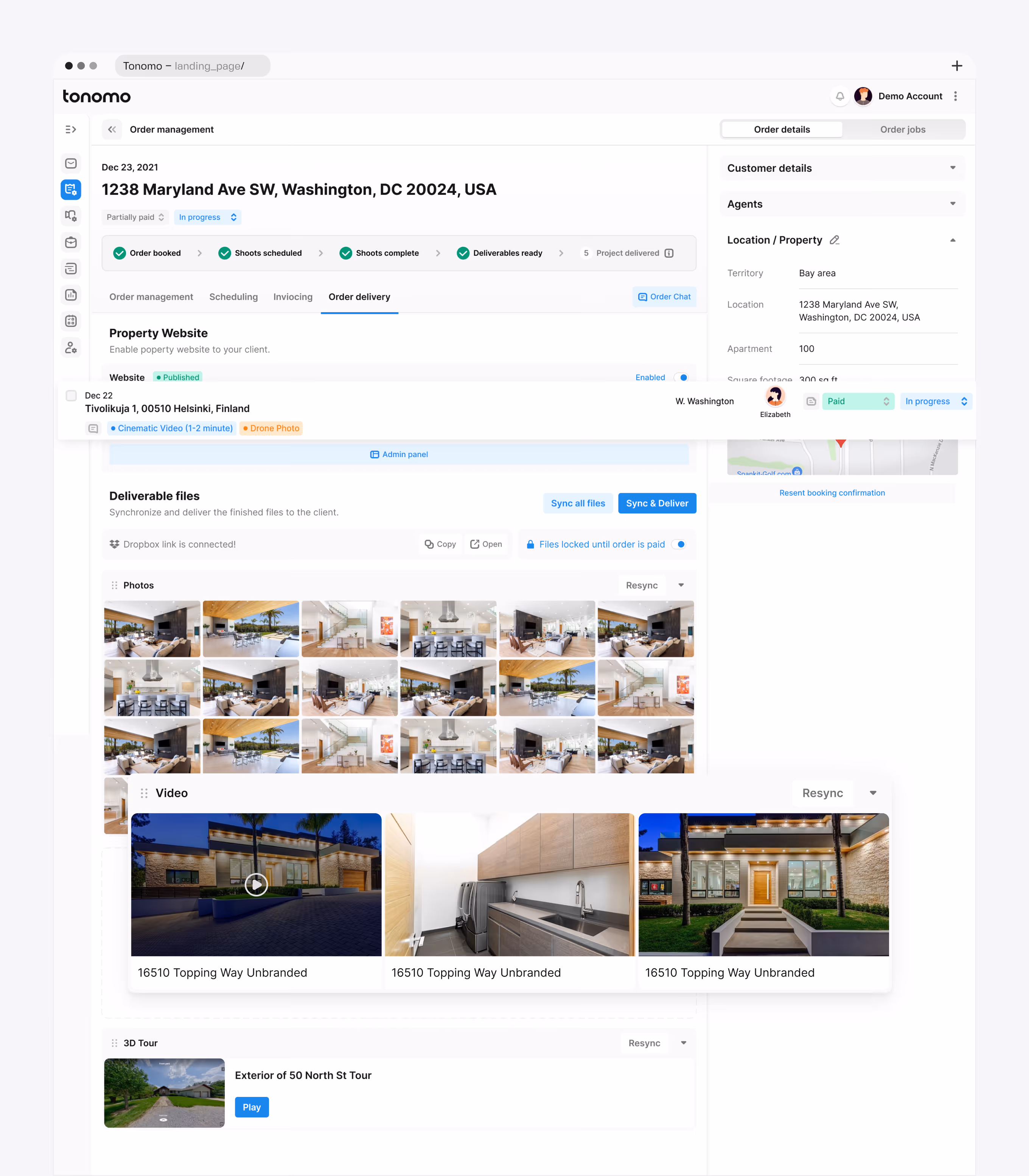Click the edit pencil next to Location / Property

coord(834,240)
